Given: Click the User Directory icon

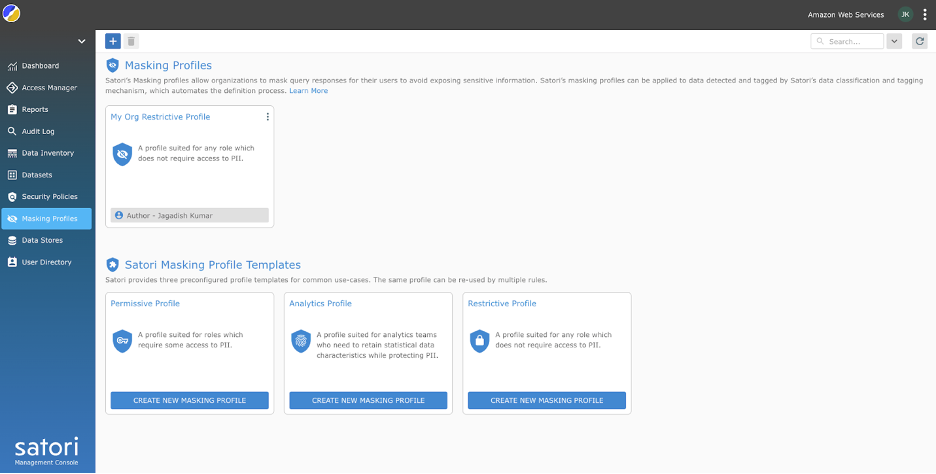Looking at the screenshot, I should click(12, 262).
